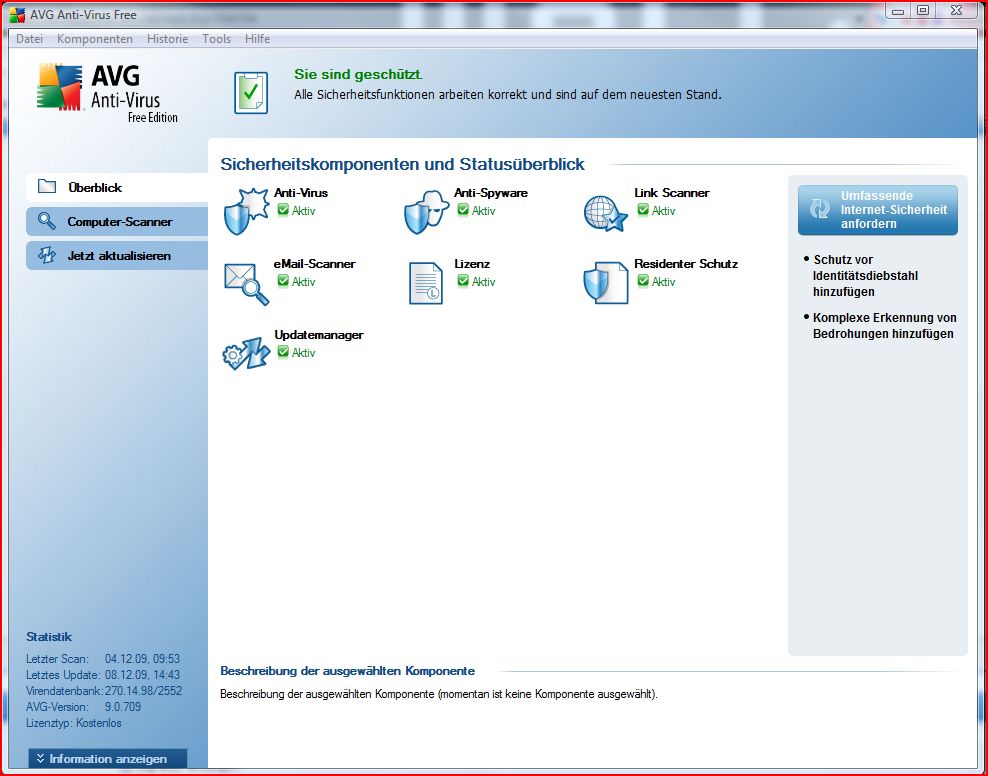Screen dimensions: 988x776
Task: Click the Link Scanner Aktiv green checkmark
Action: (643, 210)
